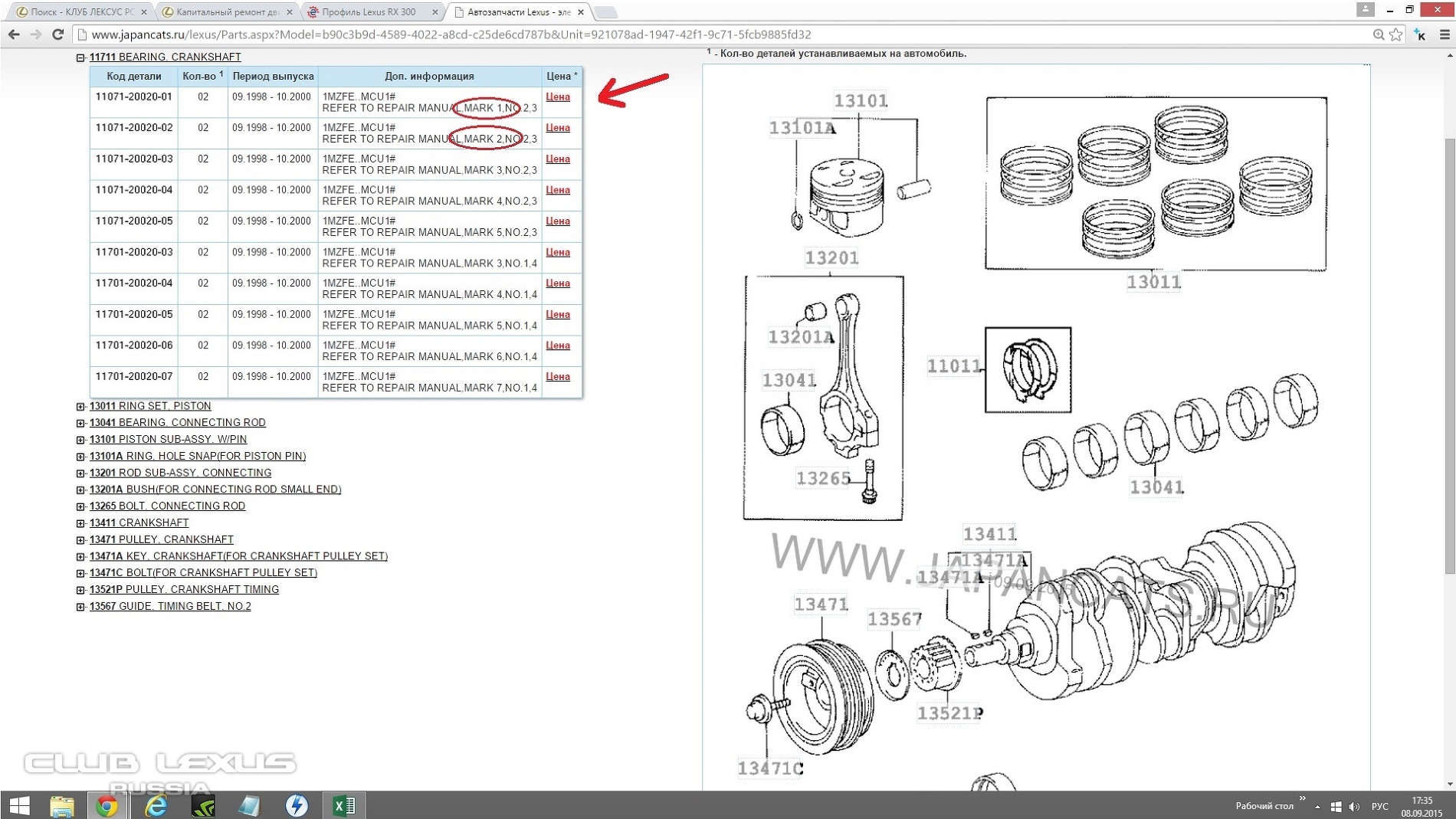Expand the 13265 BOLT, CONNECTING ROD node

[x=80, y=507]
